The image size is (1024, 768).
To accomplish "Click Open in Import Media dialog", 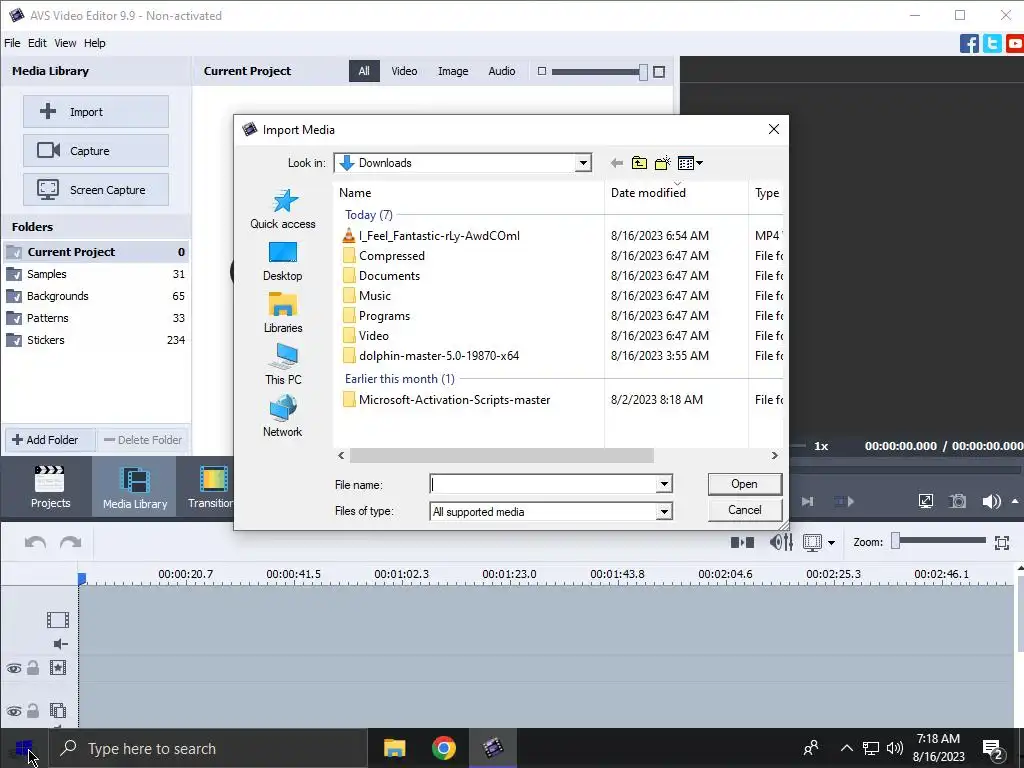I will 744,484.
